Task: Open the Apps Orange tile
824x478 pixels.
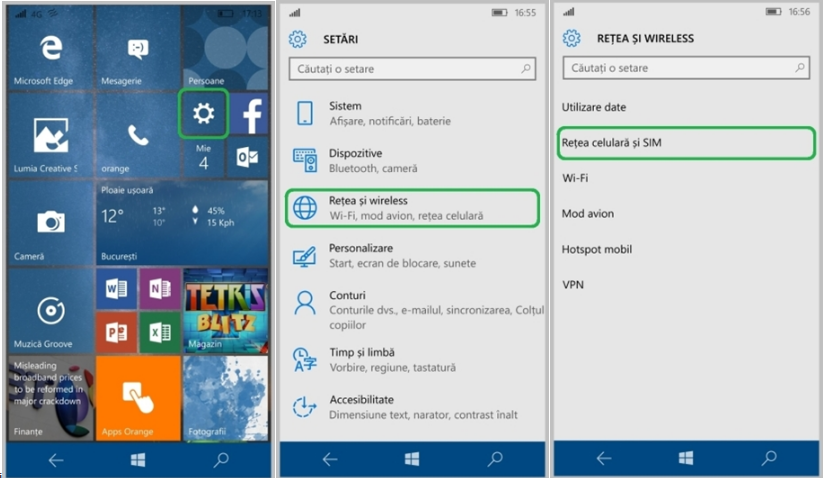Action: coord(138,398)
